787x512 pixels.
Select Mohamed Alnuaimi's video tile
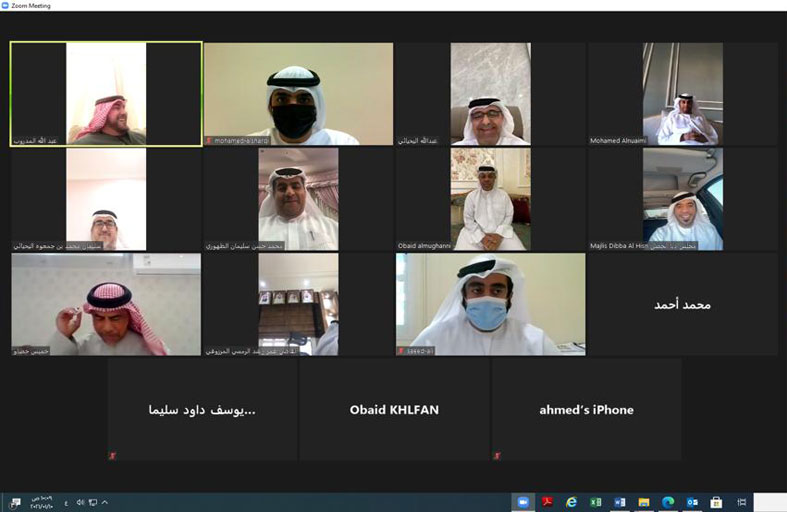pyautogui.click(x=683, y=94)
